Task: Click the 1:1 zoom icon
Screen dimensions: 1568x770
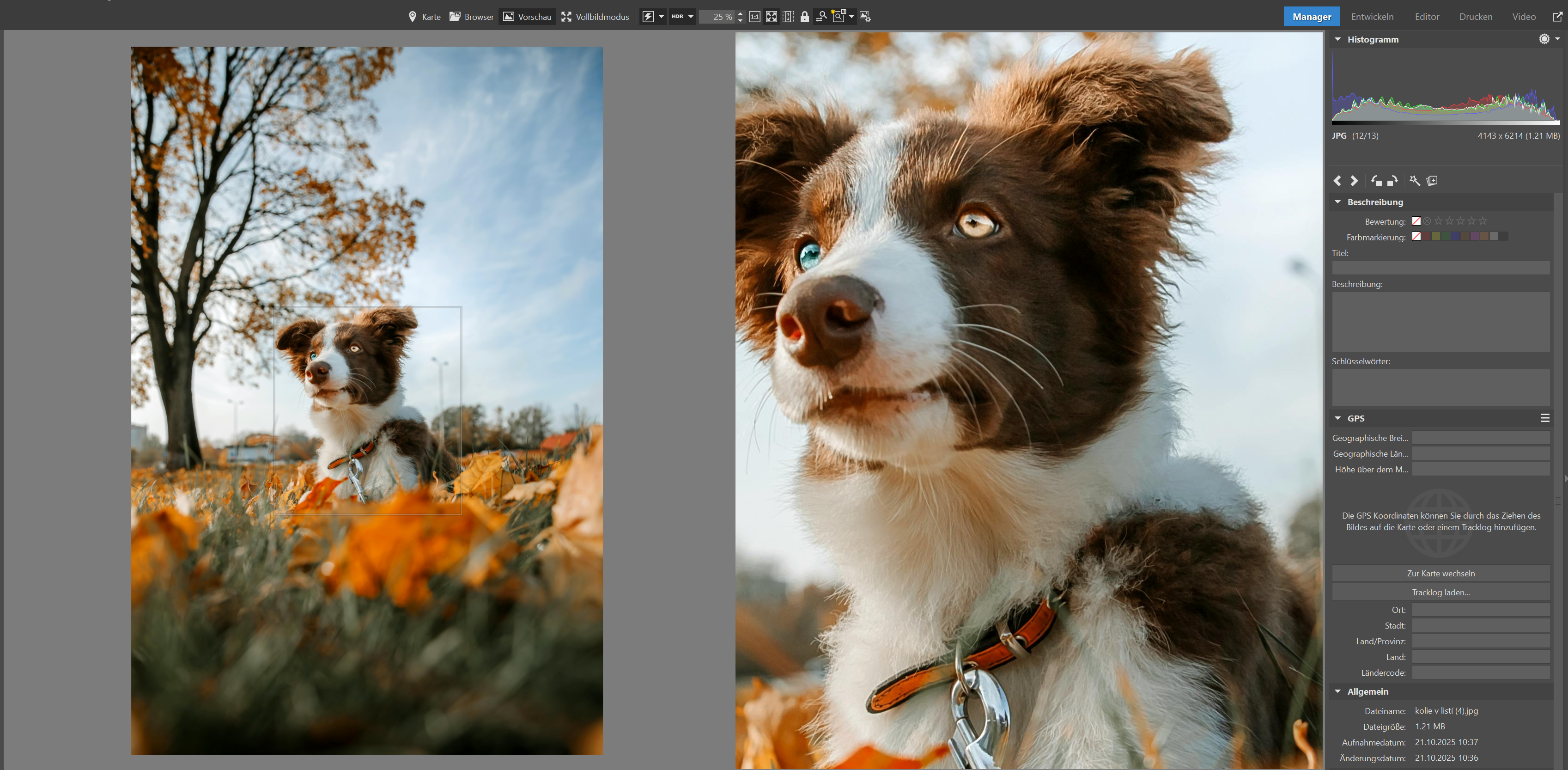Action: tap(755, 17)
